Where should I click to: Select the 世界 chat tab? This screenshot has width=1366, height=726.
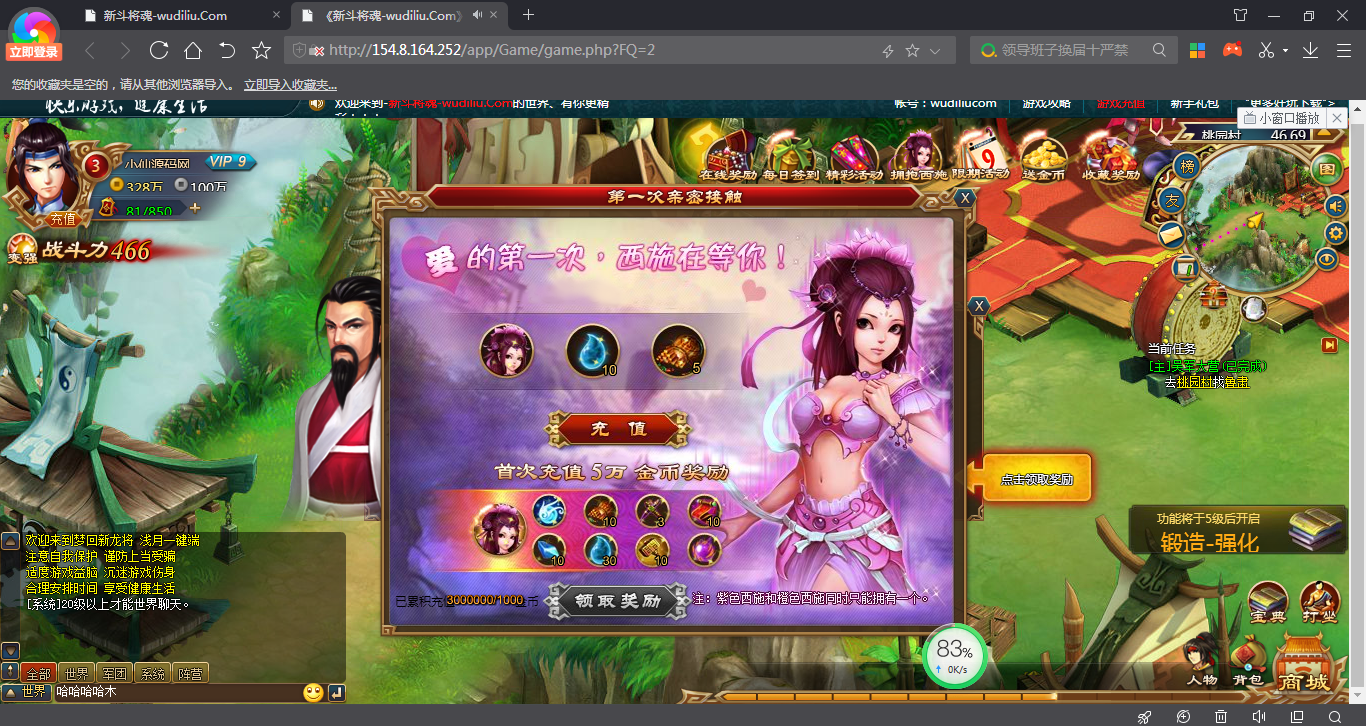click(76, 674)
